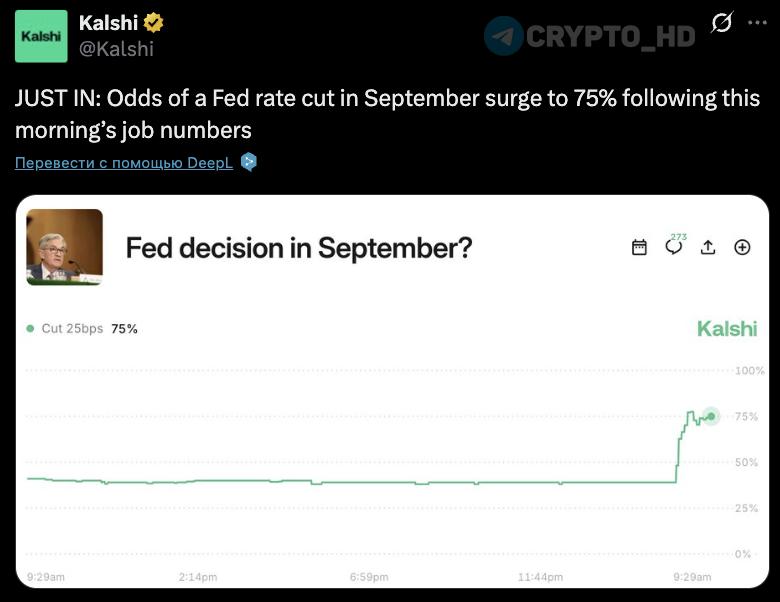Click the Fed decision in September title

pos(298,248)
